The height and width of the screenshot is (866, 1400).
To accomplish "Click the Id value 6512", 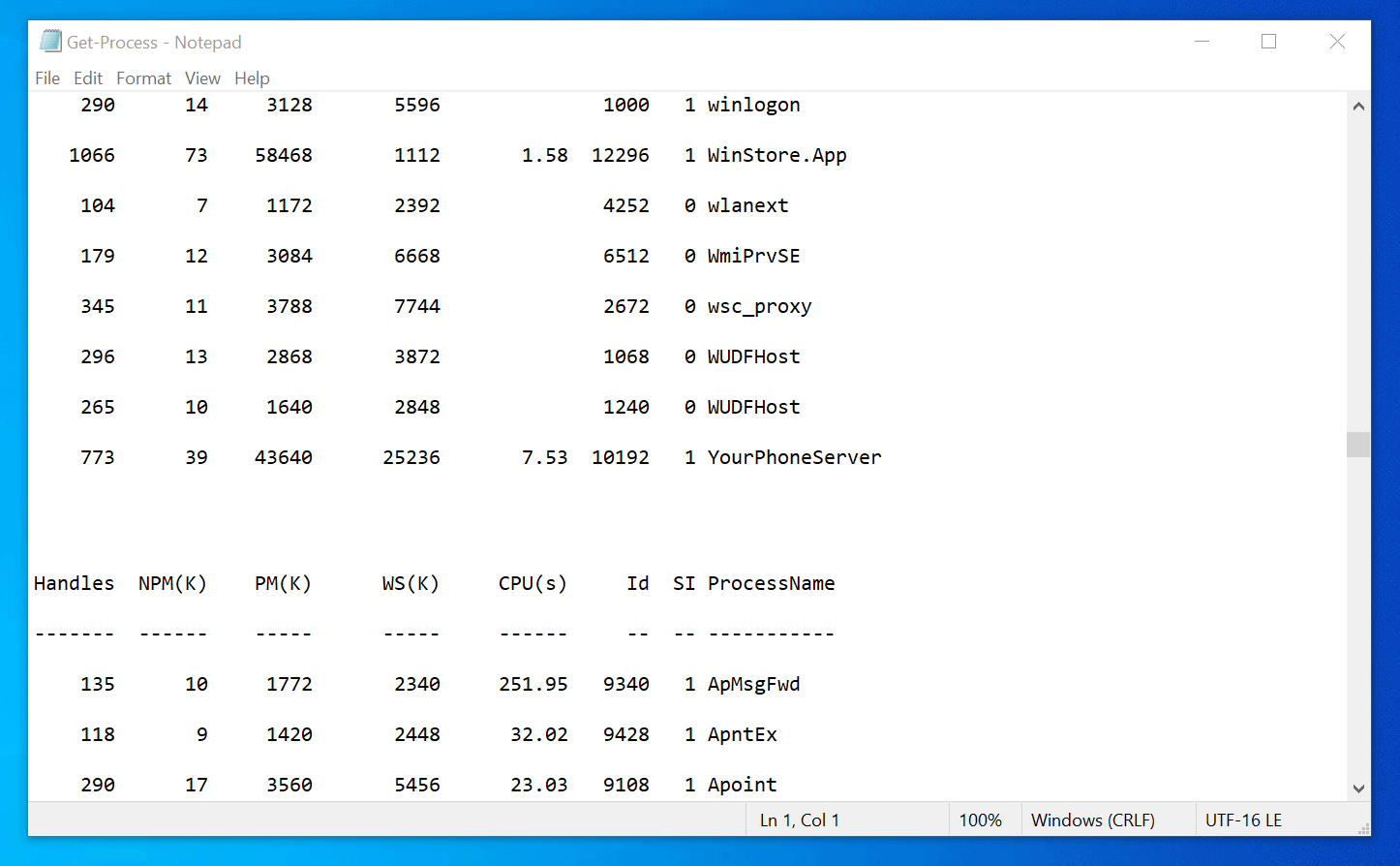I will coord(626,256).
